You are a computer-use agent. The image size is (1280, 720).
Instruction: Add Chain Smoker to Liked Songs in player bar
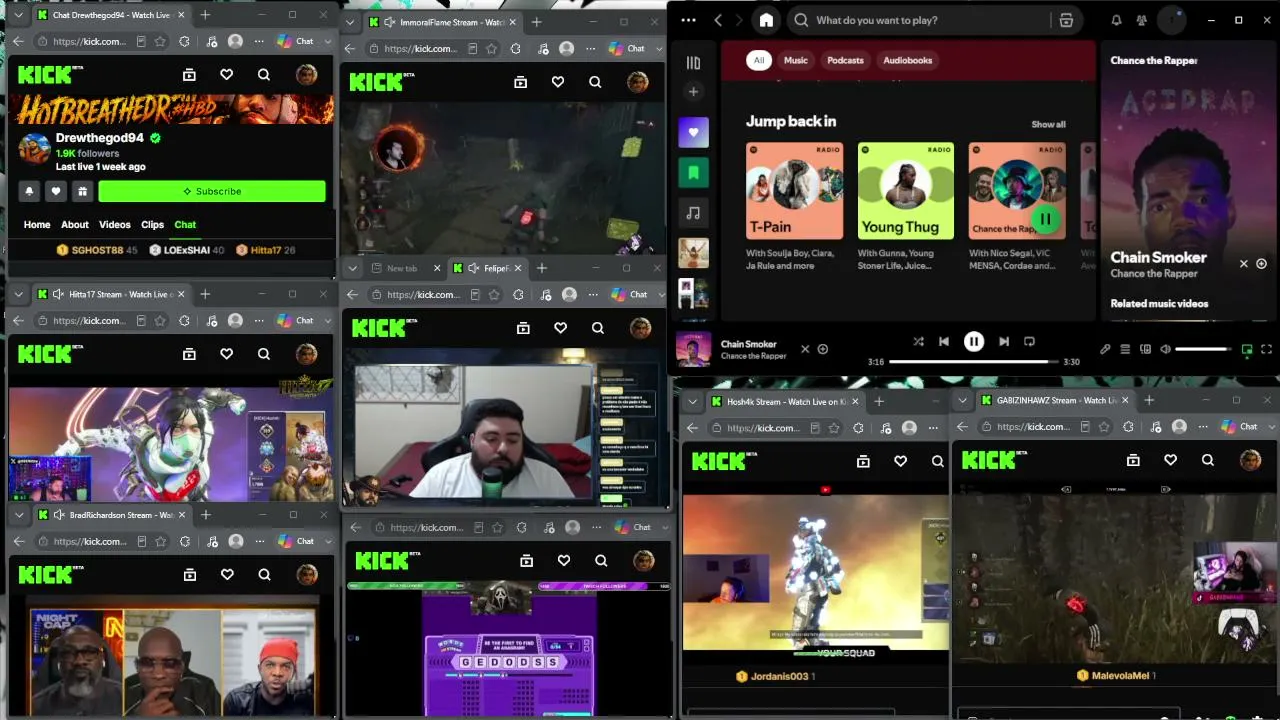(823, 349)
